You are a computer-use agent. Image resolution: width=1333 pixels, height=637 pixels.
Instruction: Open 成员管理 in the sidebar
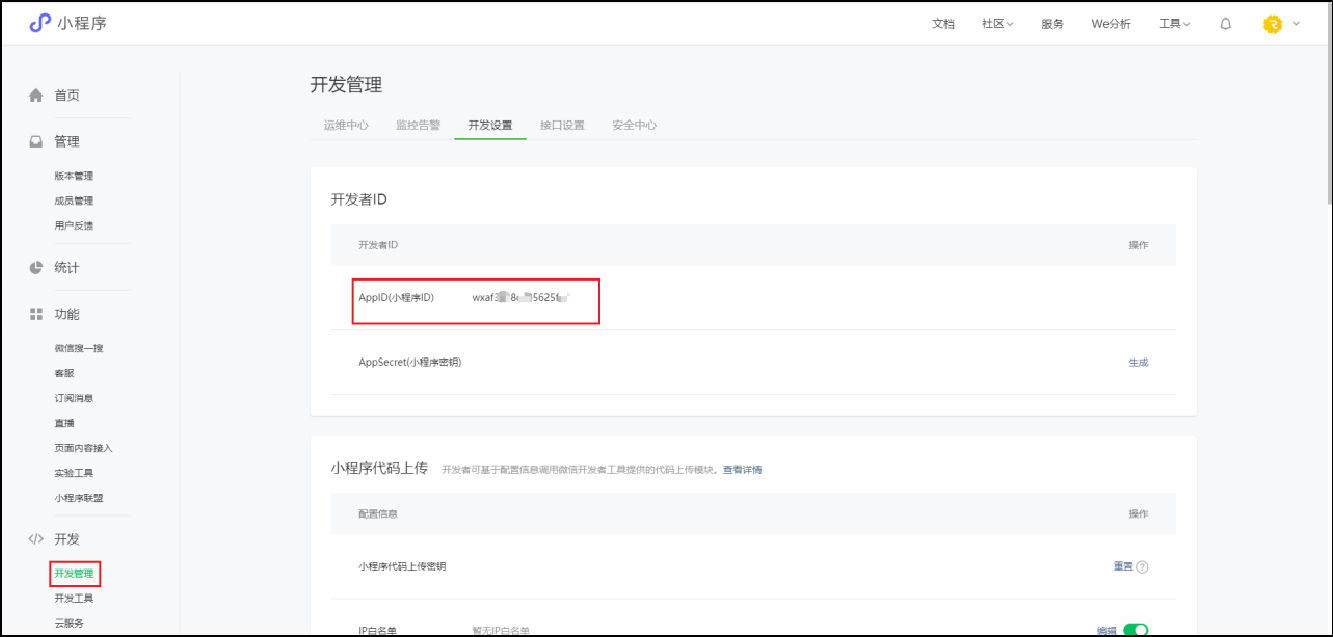point(74,201)
